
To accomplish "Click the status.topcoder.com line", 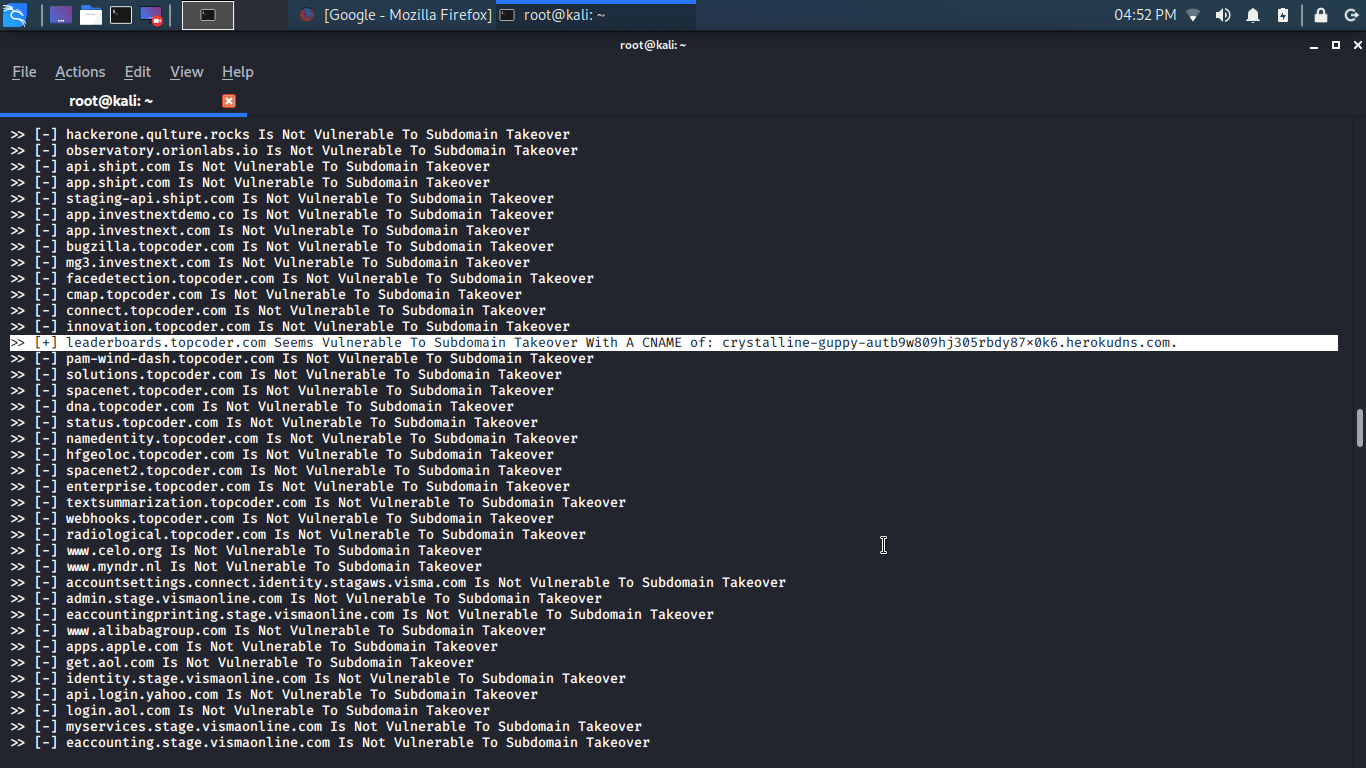I will [274, 422].
